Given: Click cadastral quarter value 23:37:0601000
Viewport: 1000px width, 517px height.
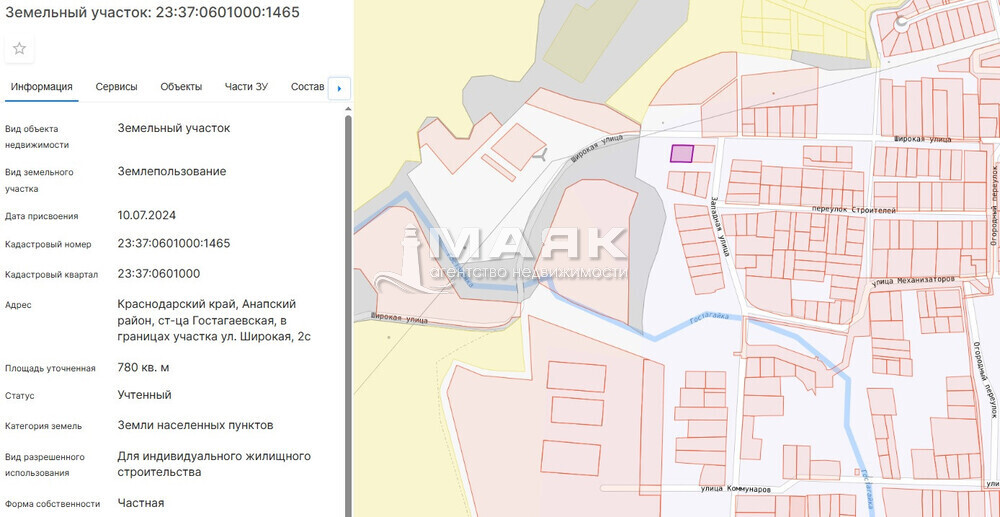Looking at the screenshot, I should coord(159,273).
